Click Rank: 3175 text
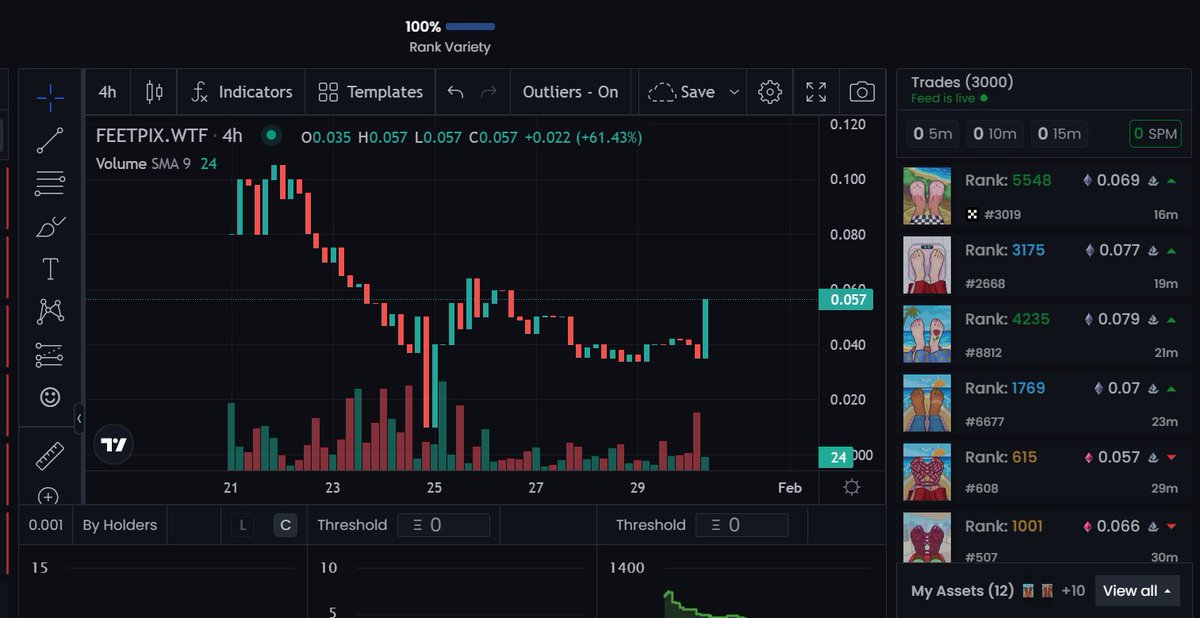 click(1005, 250)
